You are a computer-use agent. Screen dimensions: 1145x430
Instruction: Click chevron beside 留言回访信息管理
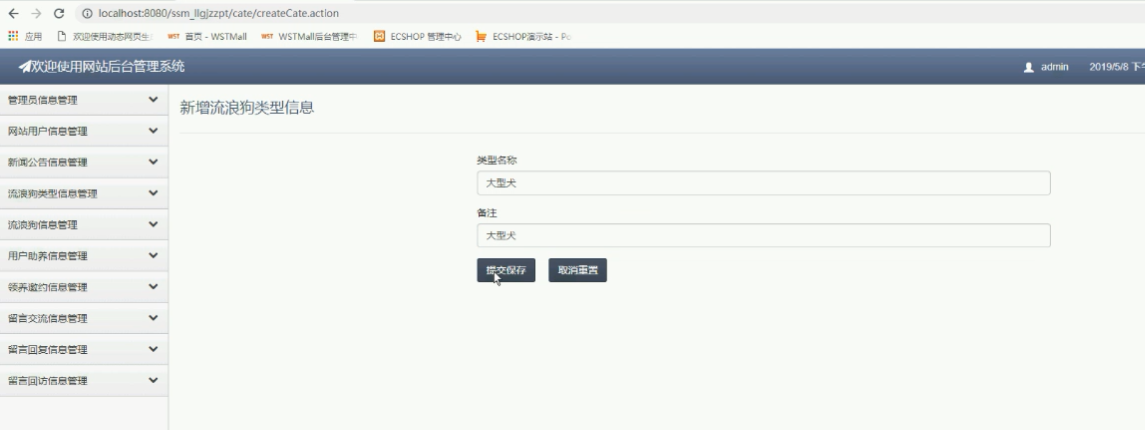coord(153,380)
